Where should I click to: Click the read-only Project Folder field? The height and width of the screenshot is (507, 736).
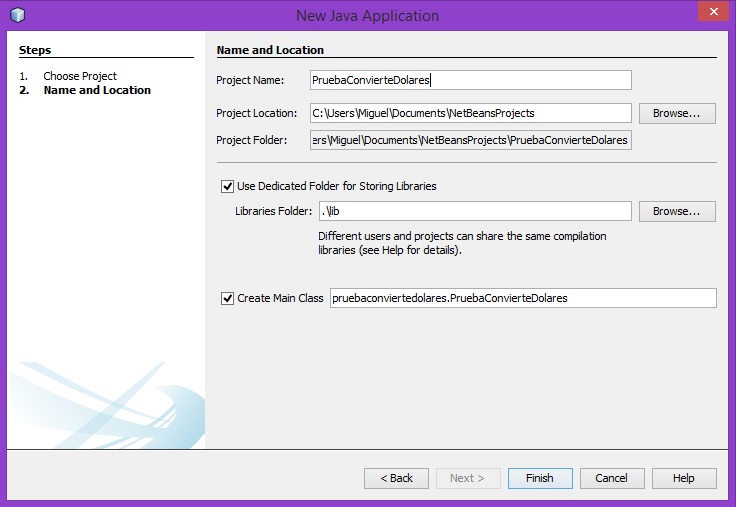pos(470,141)
